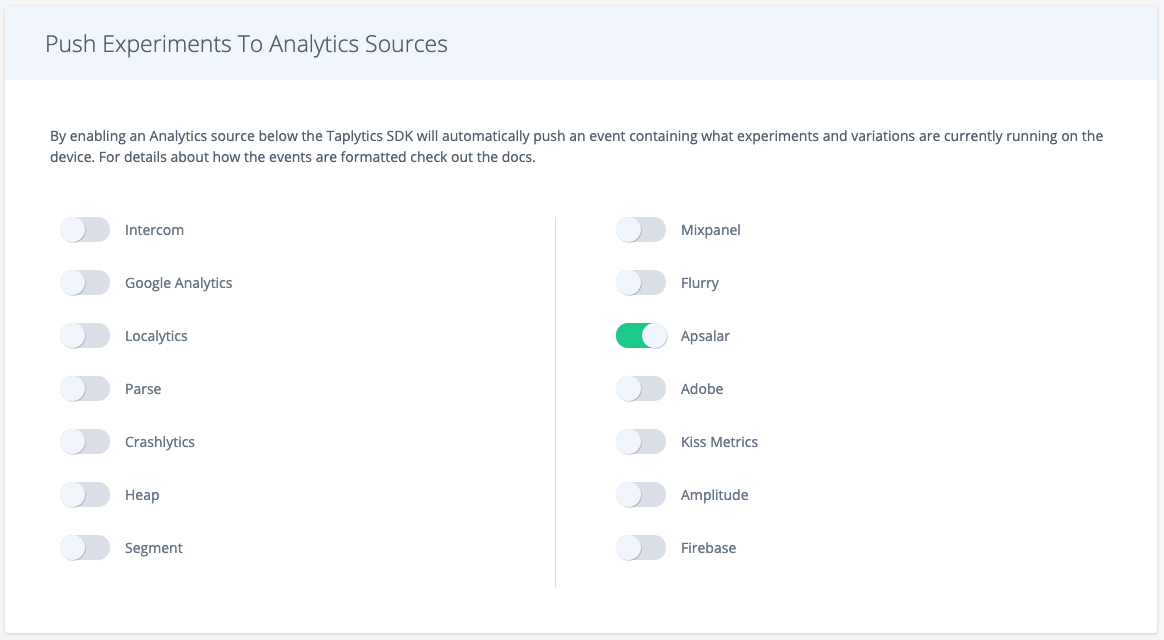Click the Apsalar label
Screen dimensions: 1164x640
pos(705,336)
